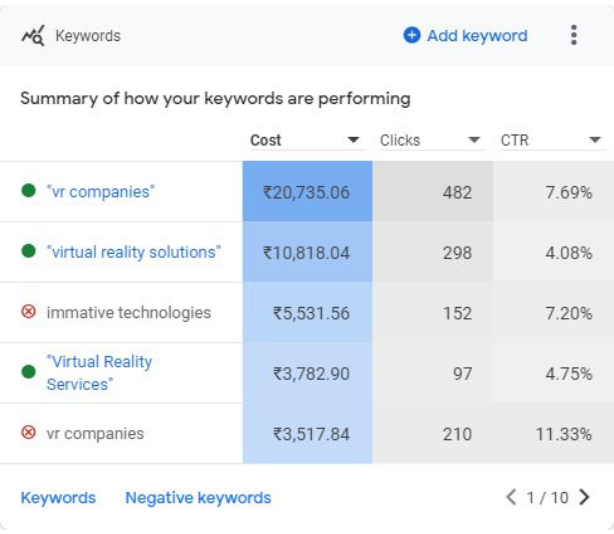Click red removed icon beside vr companies

pos(28,433)
